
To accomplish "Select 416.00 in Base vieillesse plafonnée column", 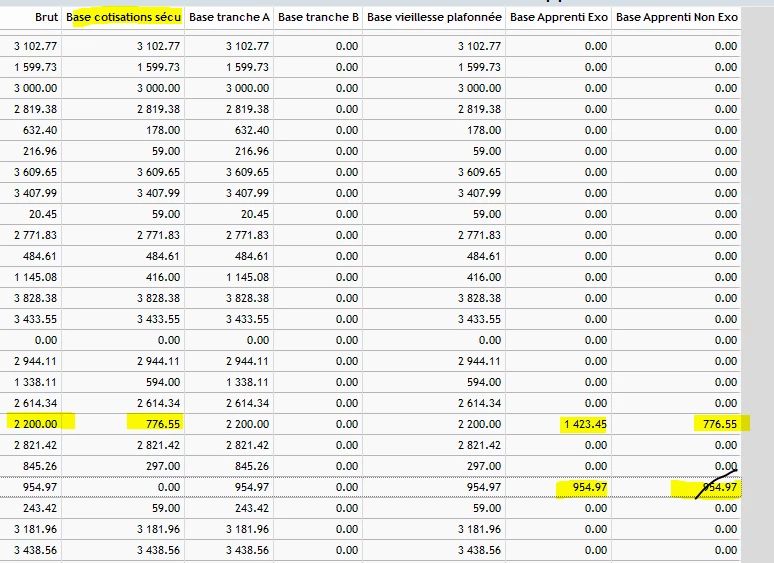I will click(484, 277).
